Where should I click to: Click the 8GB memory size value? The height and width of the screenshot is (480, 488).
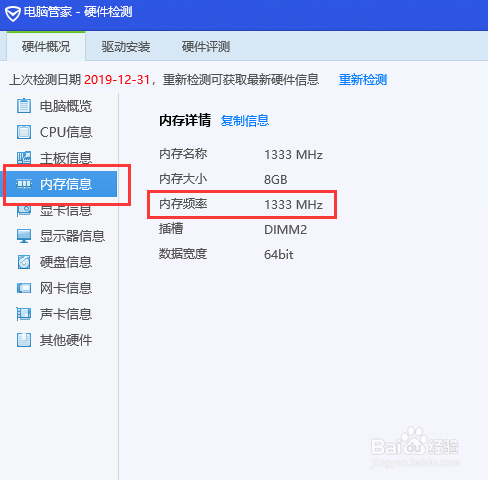(276, 180)
